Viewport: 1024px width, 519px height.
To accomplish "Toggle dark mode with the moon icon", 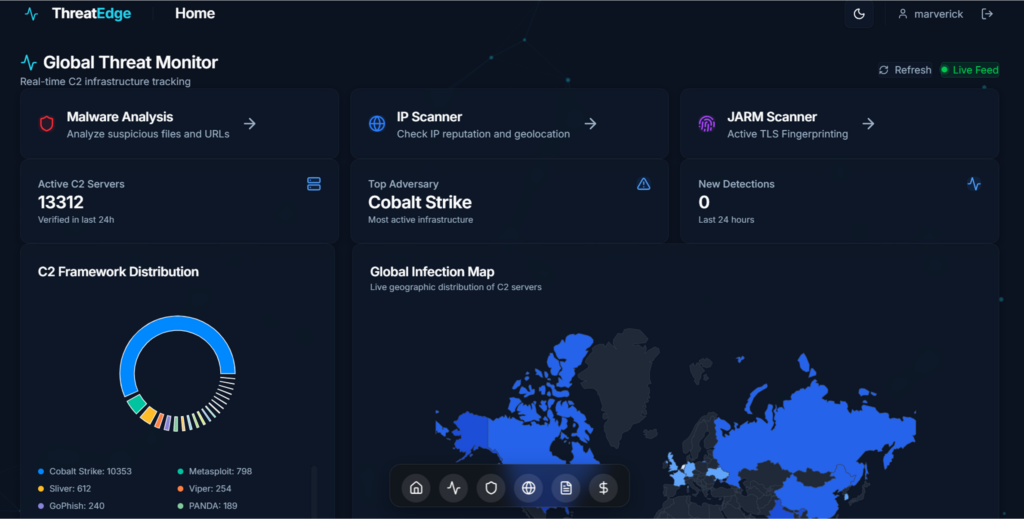I will 859,14.
